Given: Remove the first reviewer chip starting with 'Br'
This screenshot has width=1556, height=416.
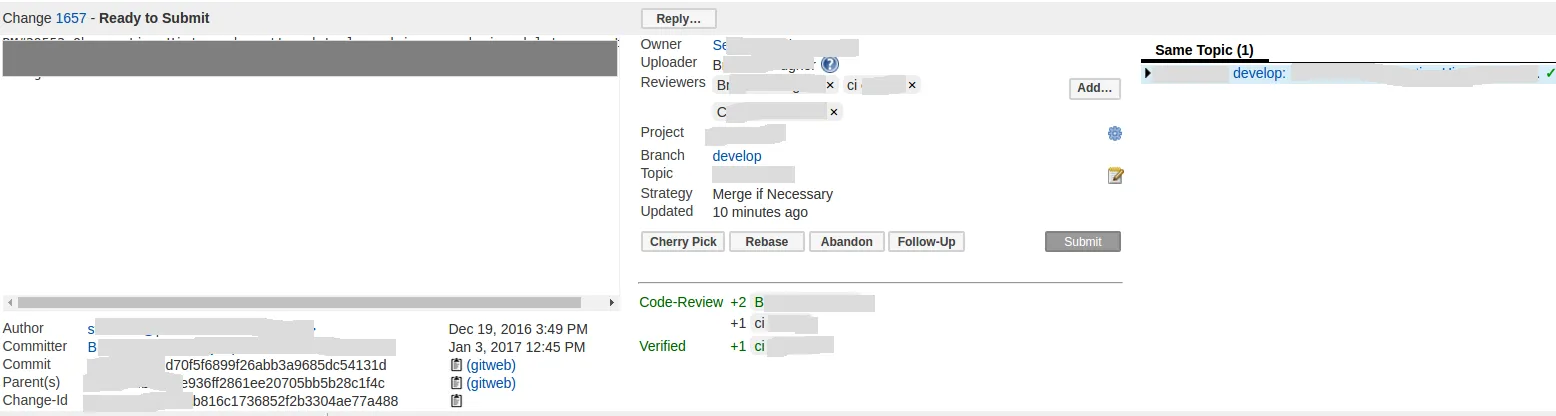Looking at the screenshot, I should point(829,86).
